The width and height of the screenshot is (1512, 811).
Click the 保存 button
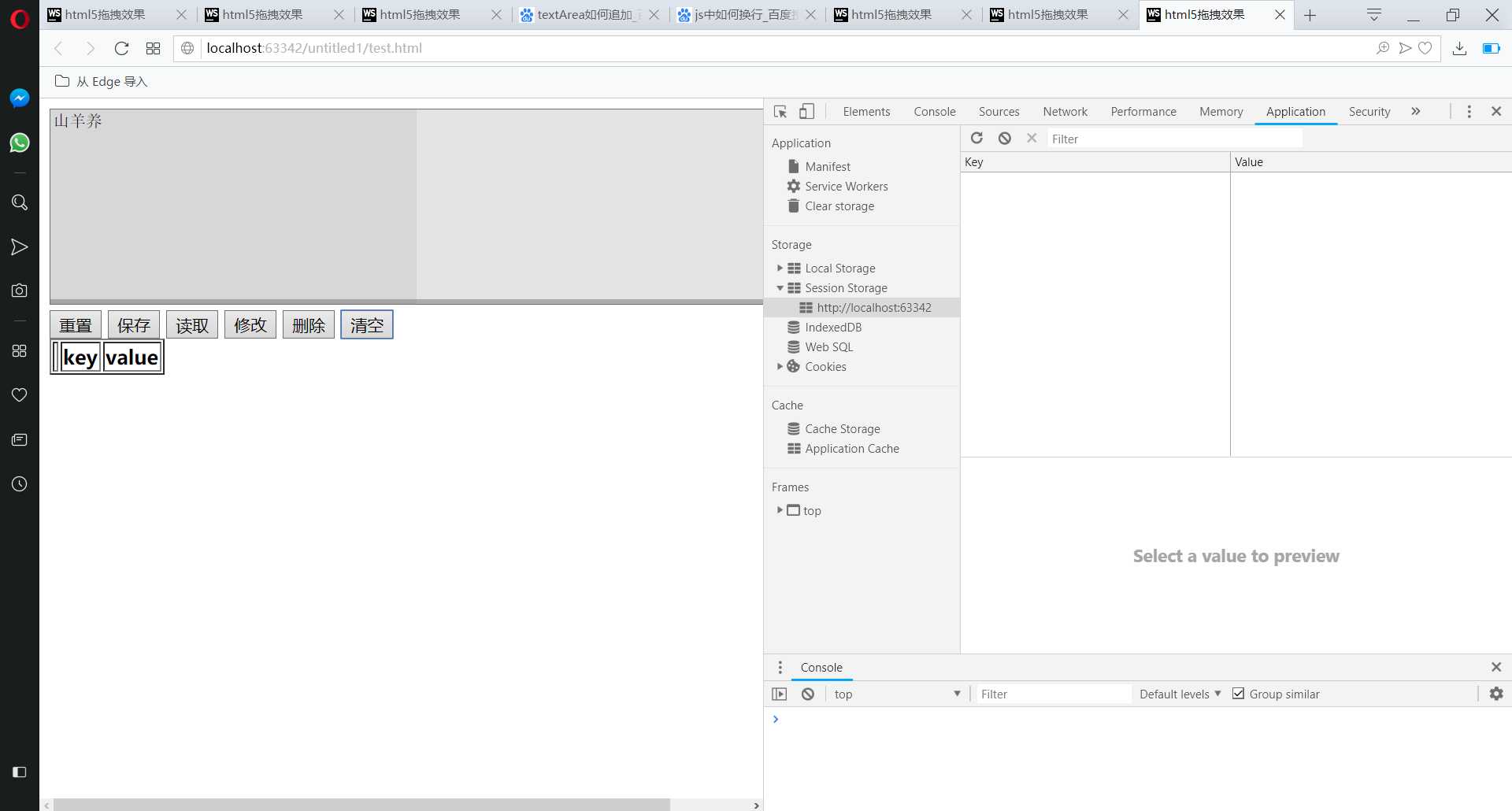point(134,324)
